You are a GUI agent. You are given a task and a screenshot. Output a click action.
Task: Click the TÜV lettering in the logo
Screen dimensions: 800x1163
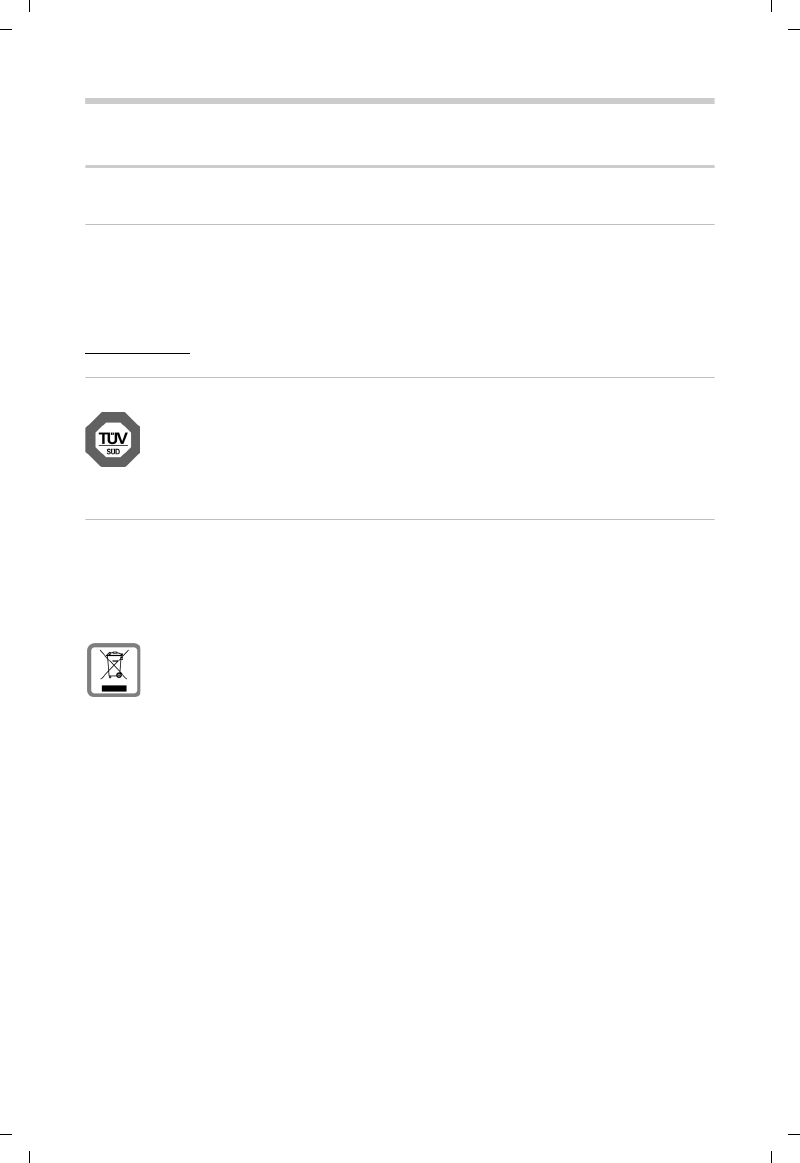coord(113,438)
